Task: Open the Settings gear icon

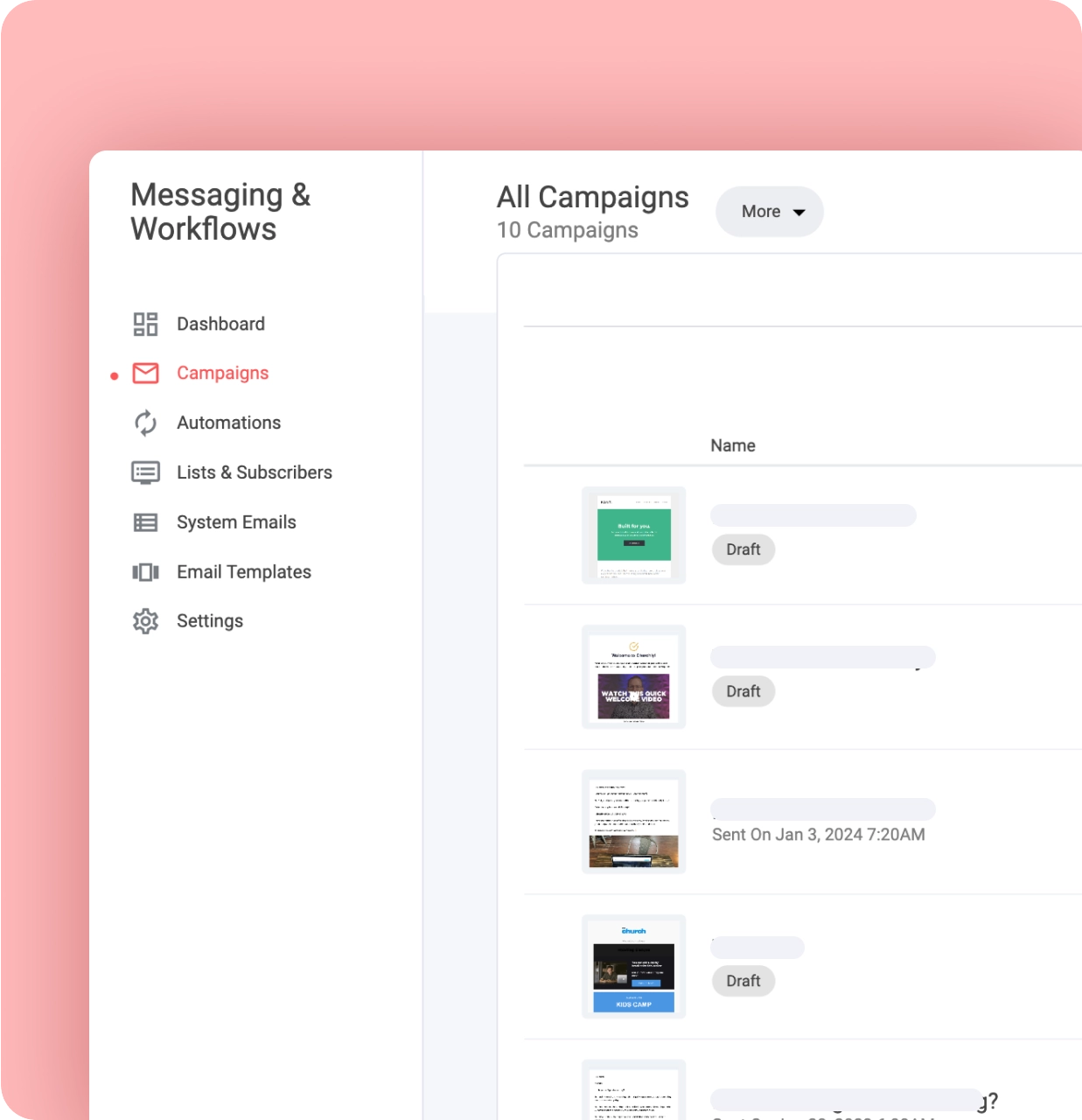Action: click(145, 620)
